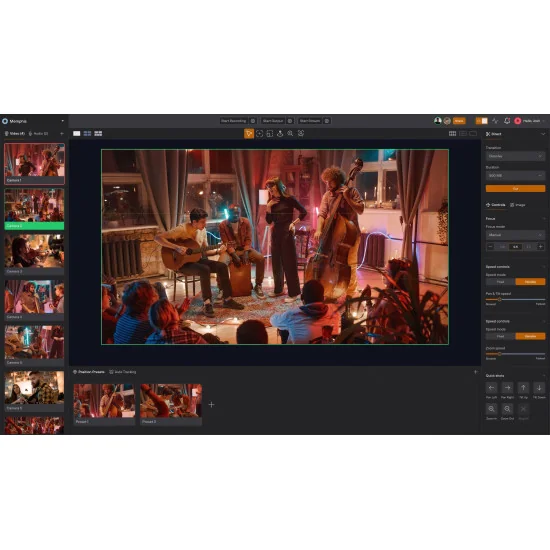The width and height of the screenshot is (550, 550).
Task: Click the Pan Left quick shot arrow
Action: [x=491, y=388]
